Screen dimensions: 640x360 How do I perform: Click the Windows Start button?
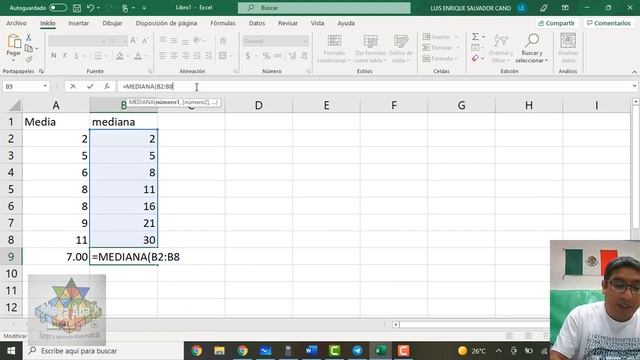point(11,351)
